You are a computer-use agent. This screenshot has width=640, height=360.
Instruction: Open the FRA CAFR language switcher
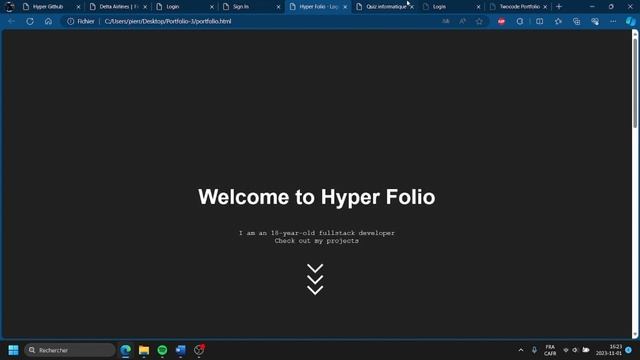pyautogui.click(x=550, y=350)
